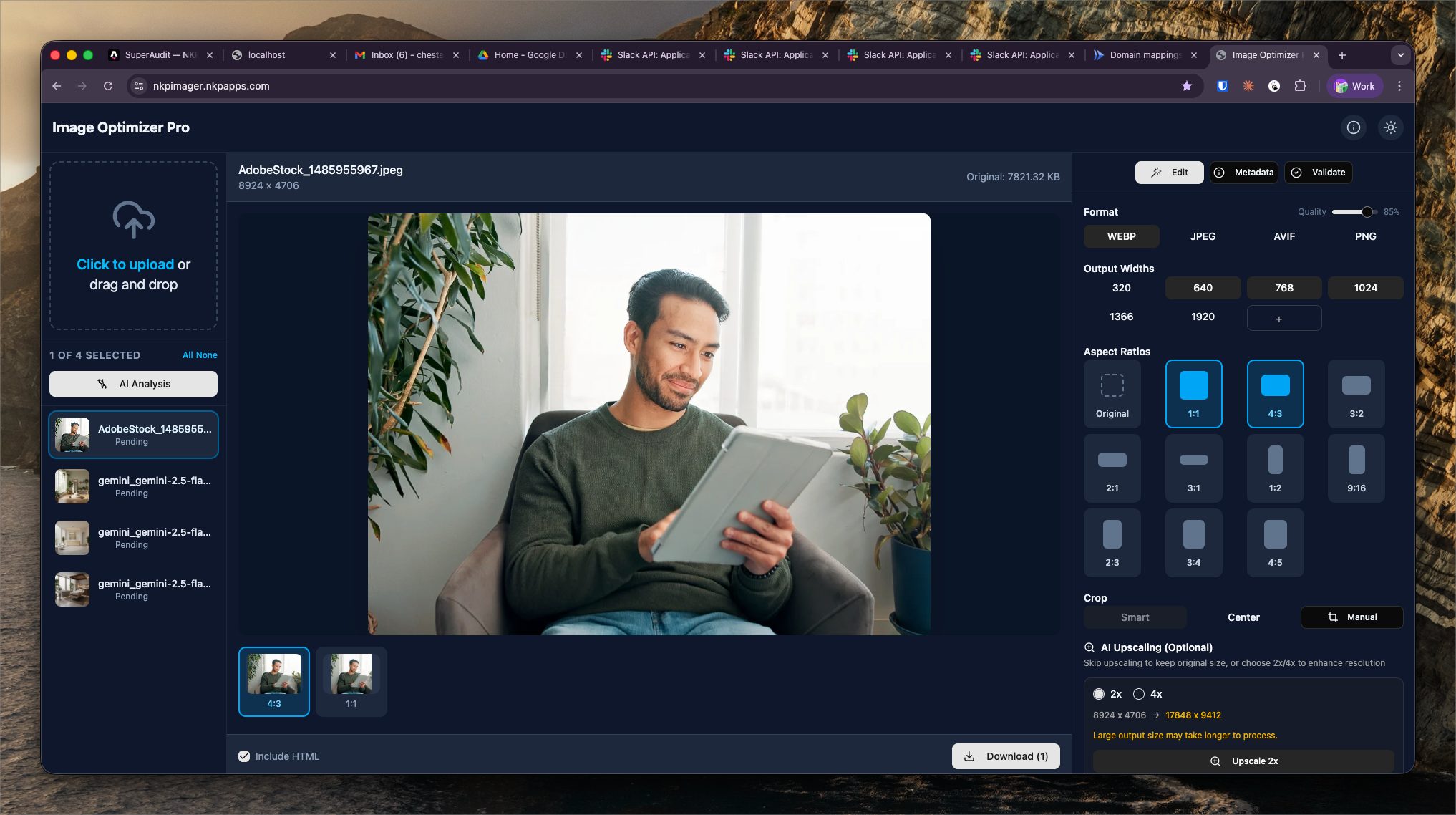The image size is (1456, 815).
Task: Switch to the Metadata tab
Action: pyautogui.click(x=1244, y=173)
